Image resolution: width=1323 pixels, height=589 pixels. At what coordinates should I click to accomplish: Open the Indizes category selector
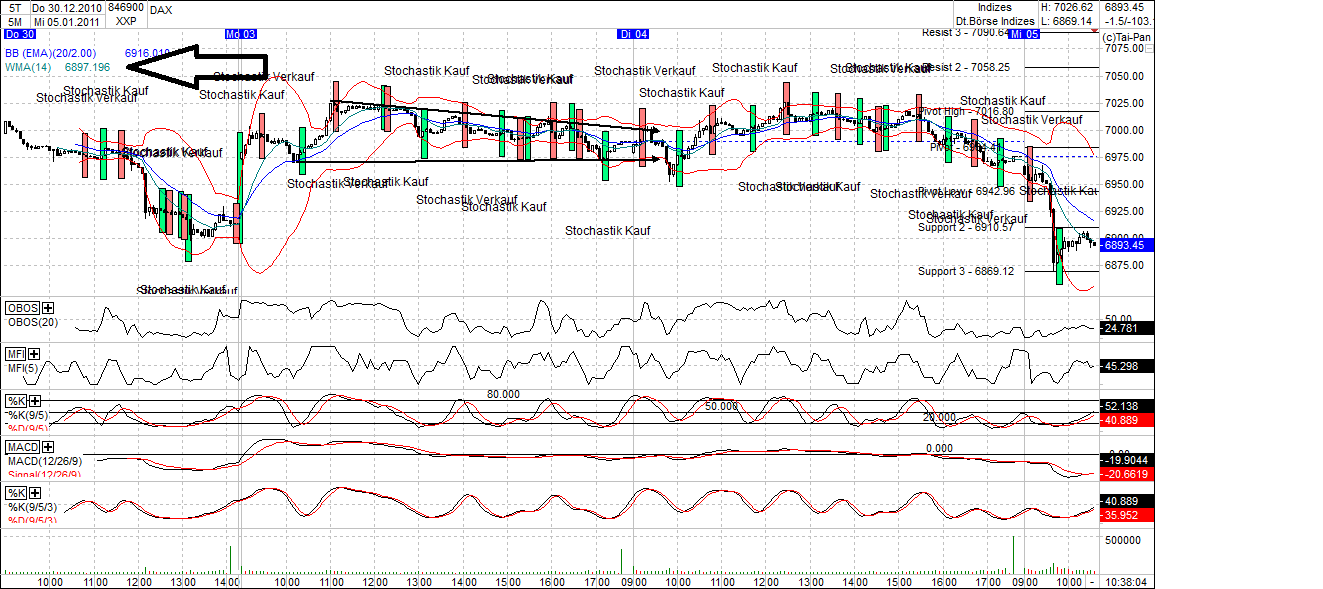coord(997,7)
